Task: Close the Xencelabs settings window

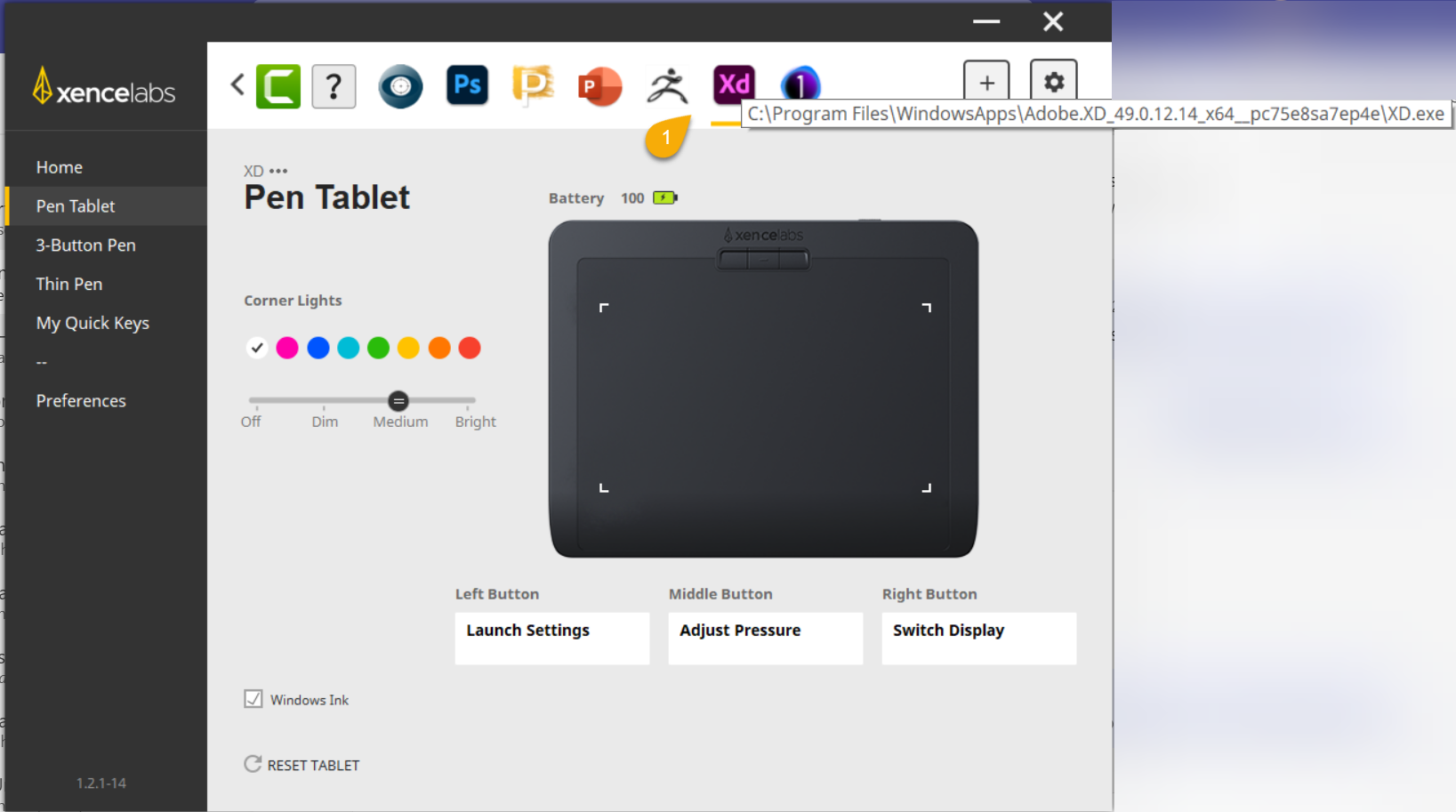Action: (1053, 21)
